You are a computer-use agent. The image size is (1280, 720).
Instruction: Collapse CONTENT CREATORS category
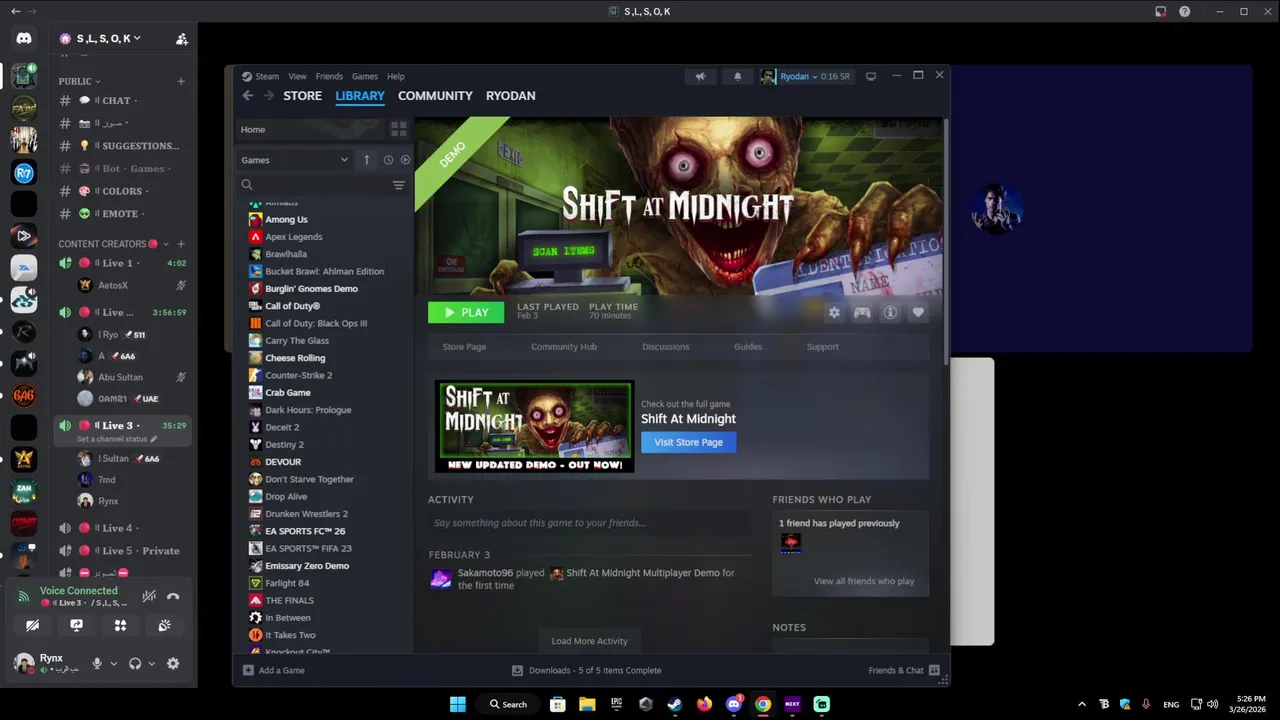[x=113, y=244]
